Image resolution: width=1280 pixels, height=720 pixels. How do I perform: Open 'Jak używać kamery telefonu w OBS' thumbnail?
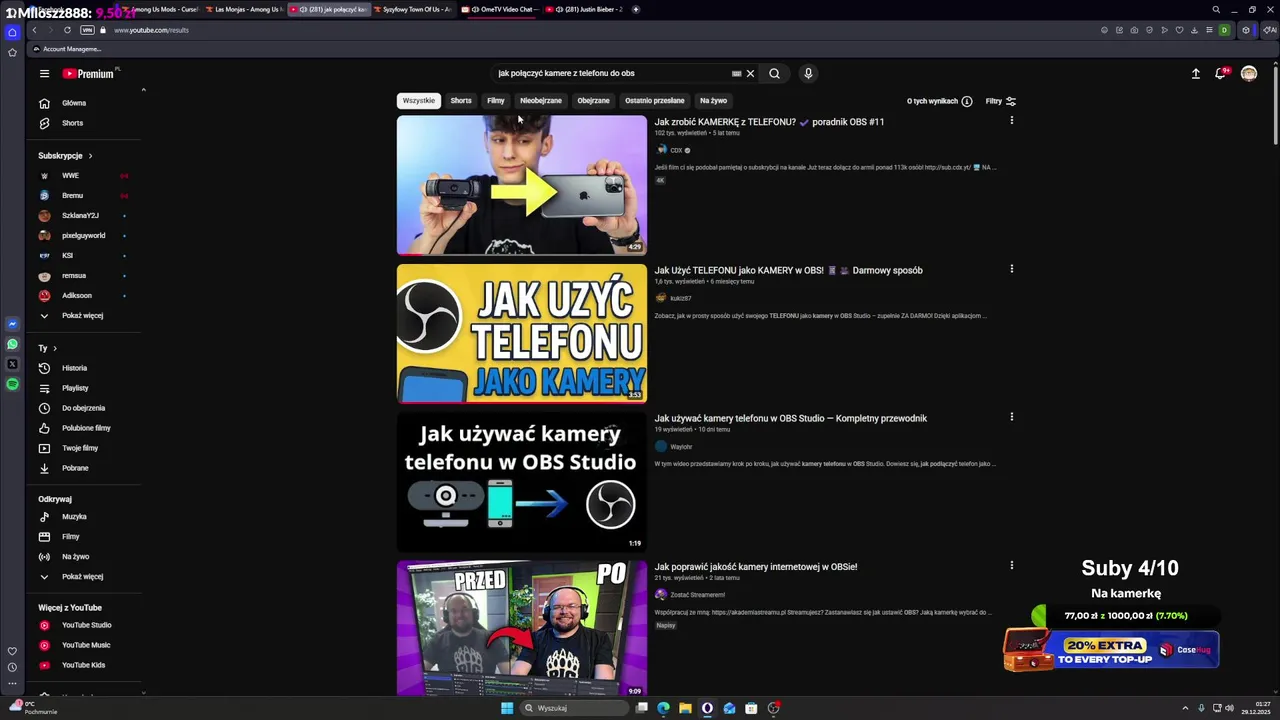522,481
